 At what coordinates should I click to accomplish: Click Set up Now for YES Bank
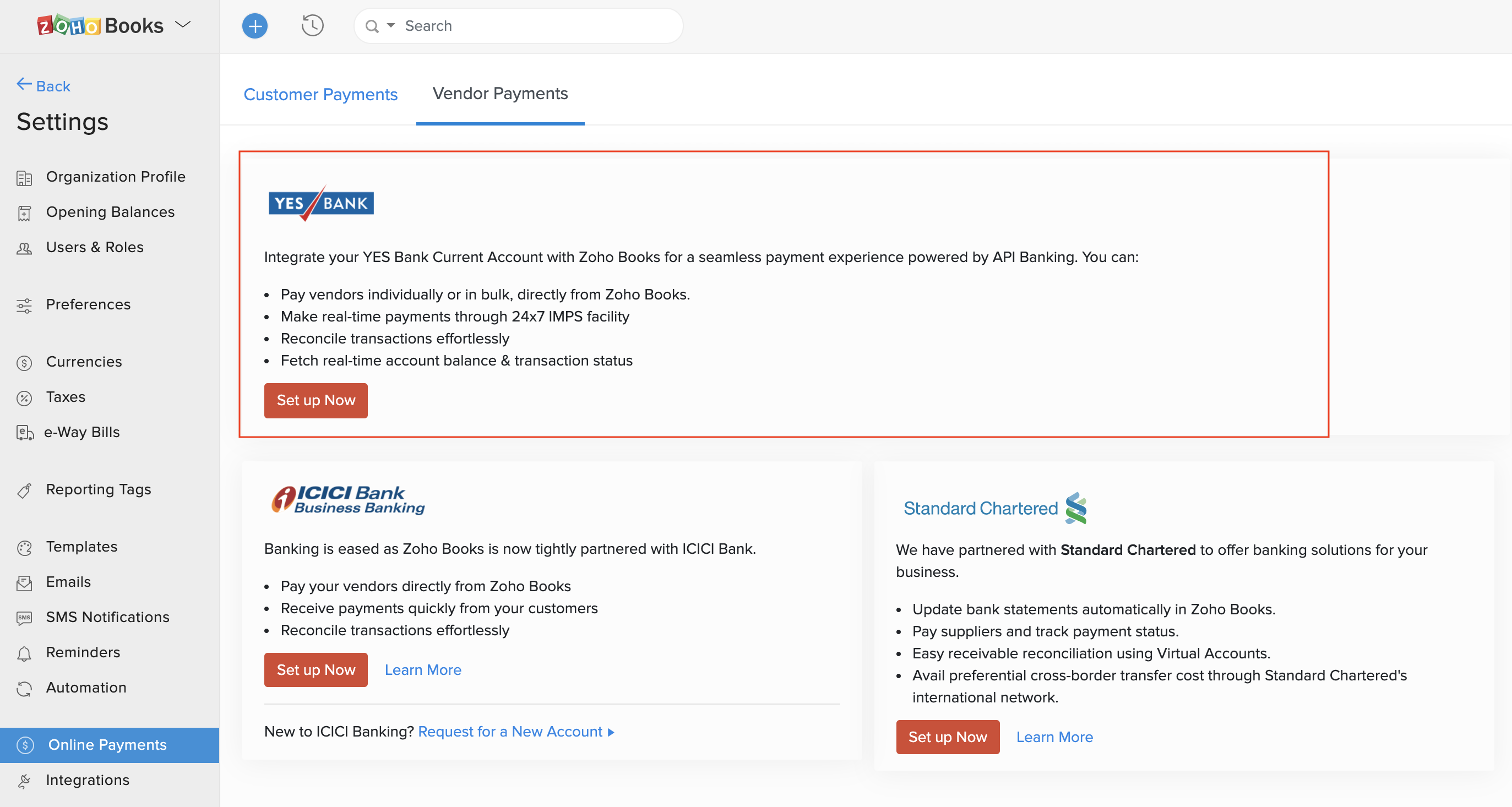(316, 399)
